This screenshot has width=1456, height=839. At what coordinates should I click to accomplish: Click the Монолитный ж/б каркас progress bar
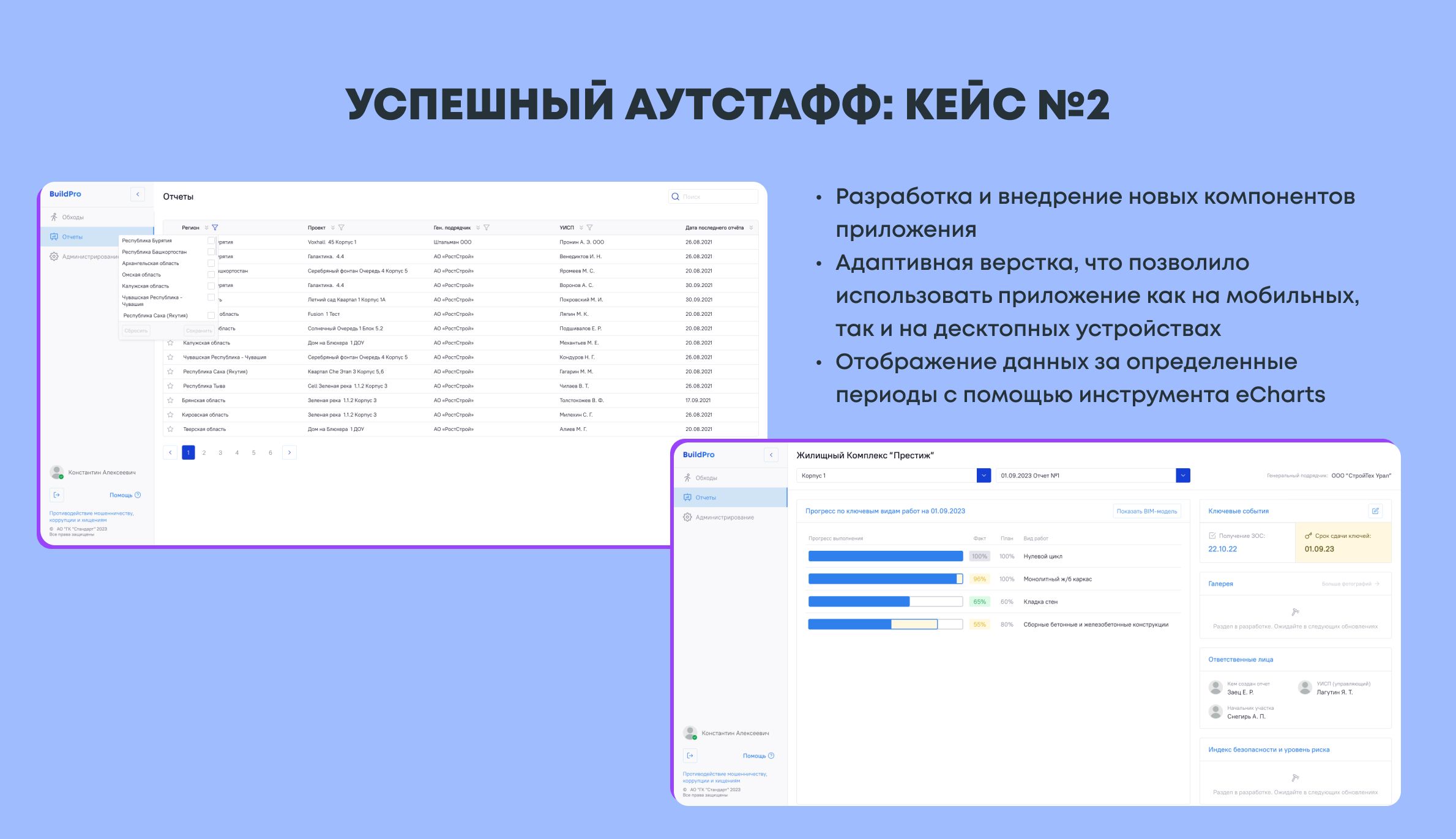885,579
